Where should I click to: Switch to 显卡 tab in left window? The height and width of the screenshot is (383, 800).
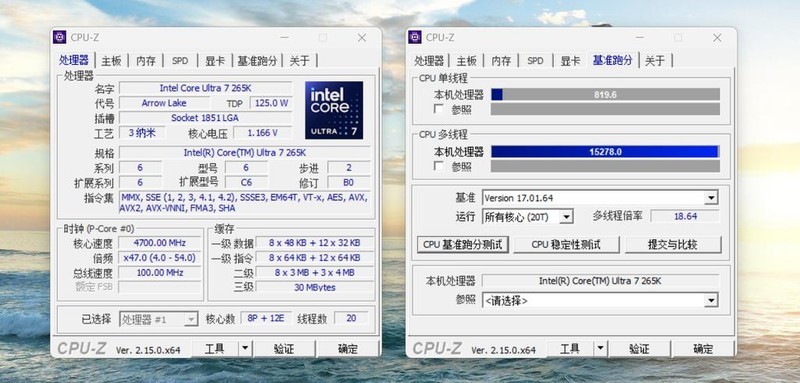[215, 61]
